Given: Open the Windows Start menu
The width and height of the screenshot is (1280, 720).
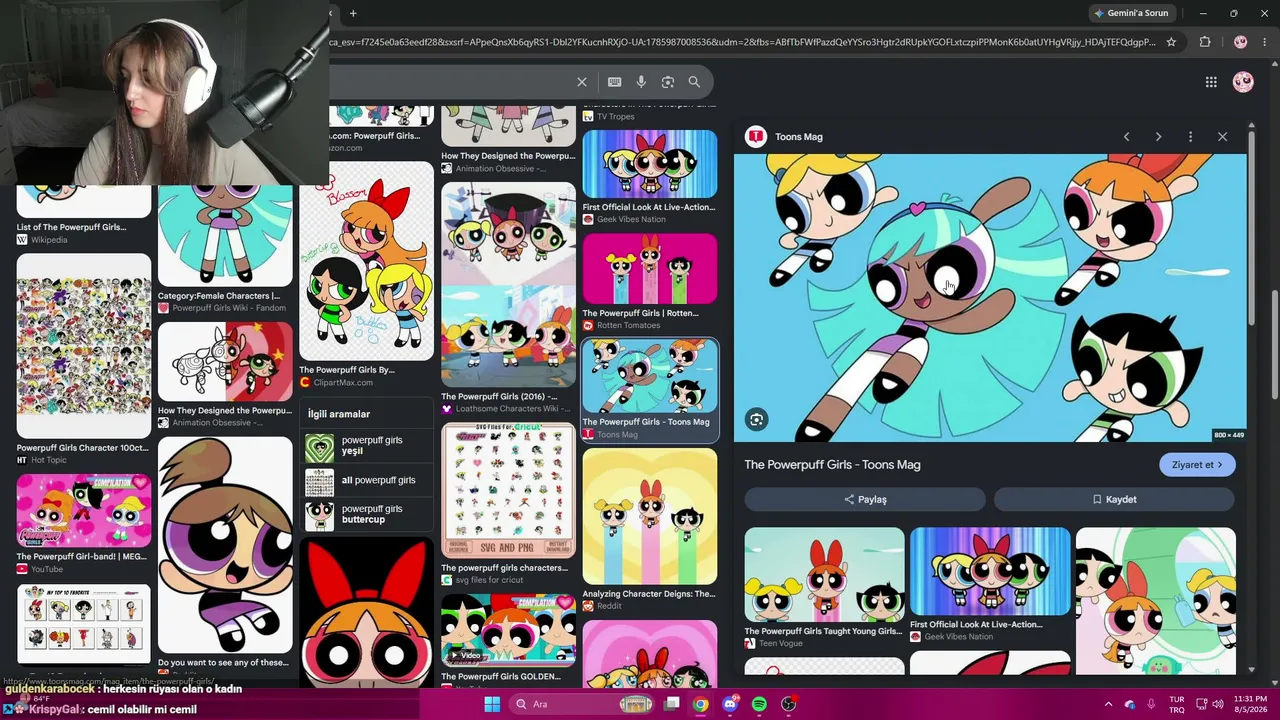Looking at the screenshot, I should pos(492,704).
